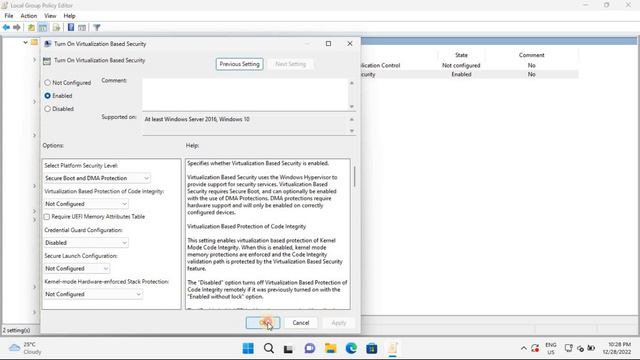This screenshot has height=360, width=640.
Task: Open the View menu
Action: tap(50, 16)
